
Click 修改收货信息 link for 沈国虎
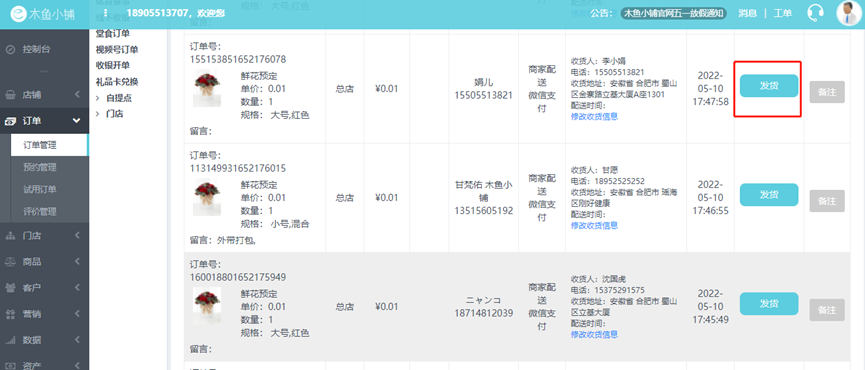pyautogui.click(x=594, y=334)
